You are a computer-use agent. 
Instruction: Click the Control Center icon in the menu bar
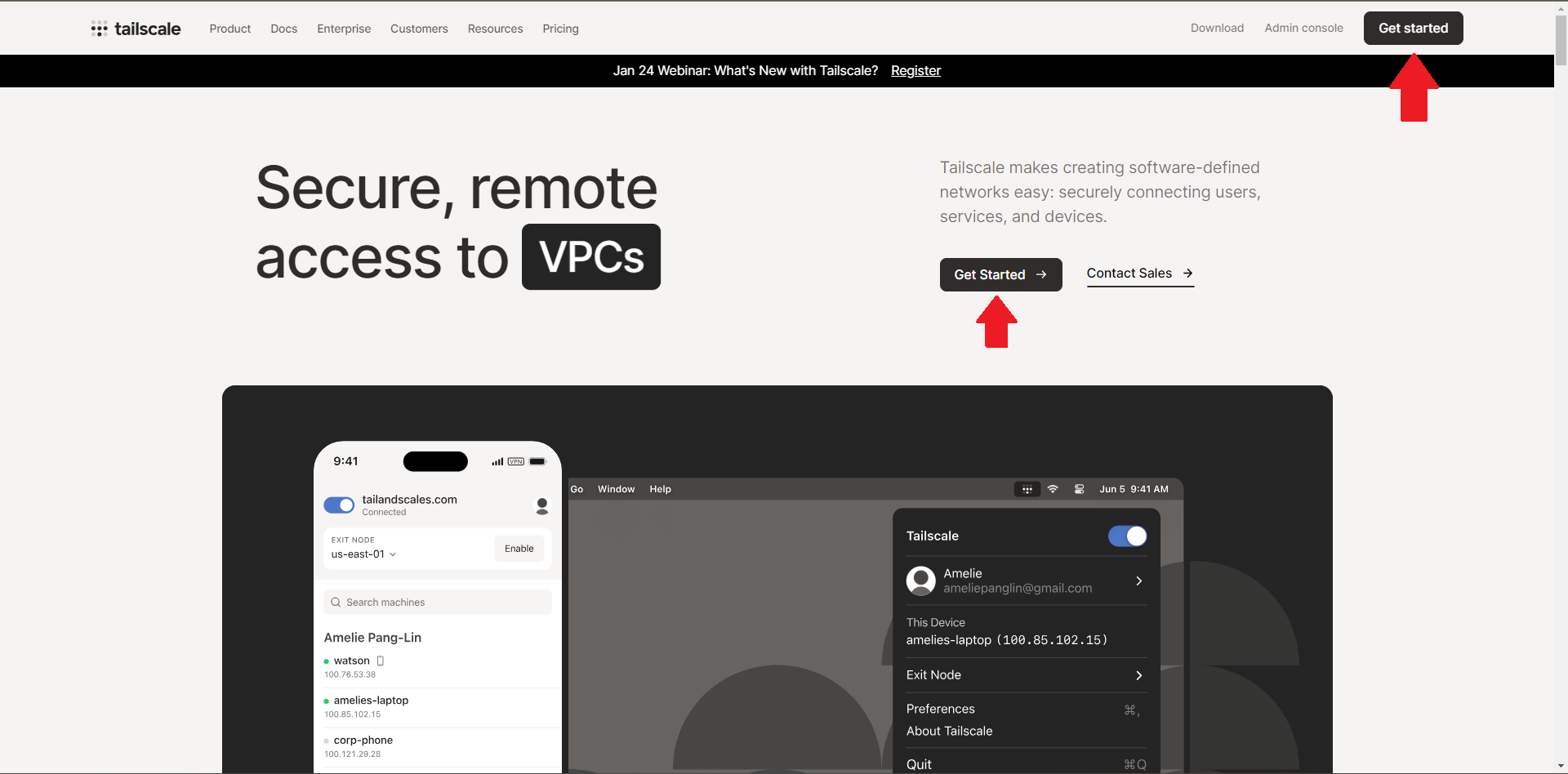pyautogui.click(x=1079, y=489)
